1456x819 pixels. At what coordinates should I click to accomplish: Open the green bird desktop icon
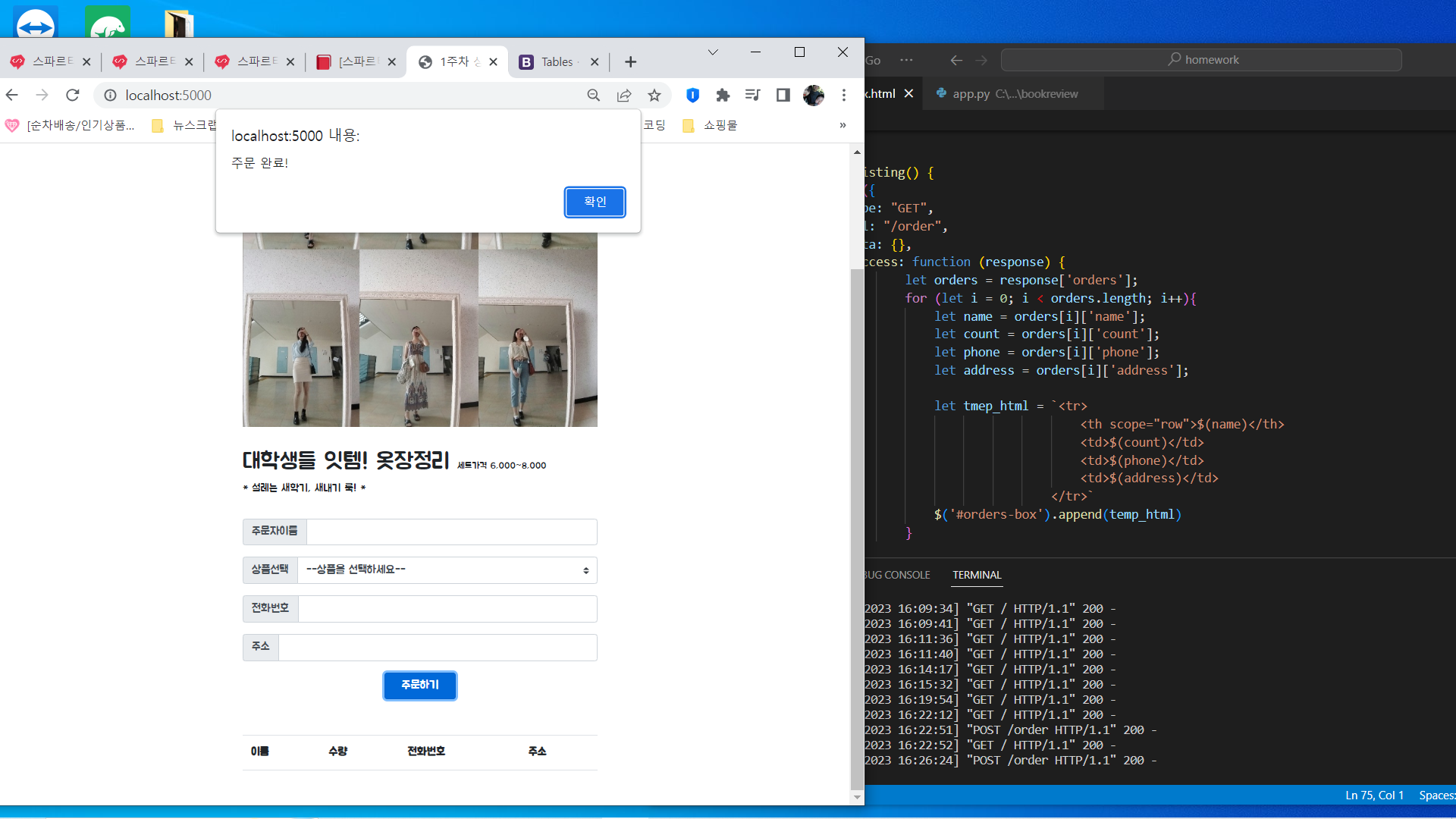(107, 23)
